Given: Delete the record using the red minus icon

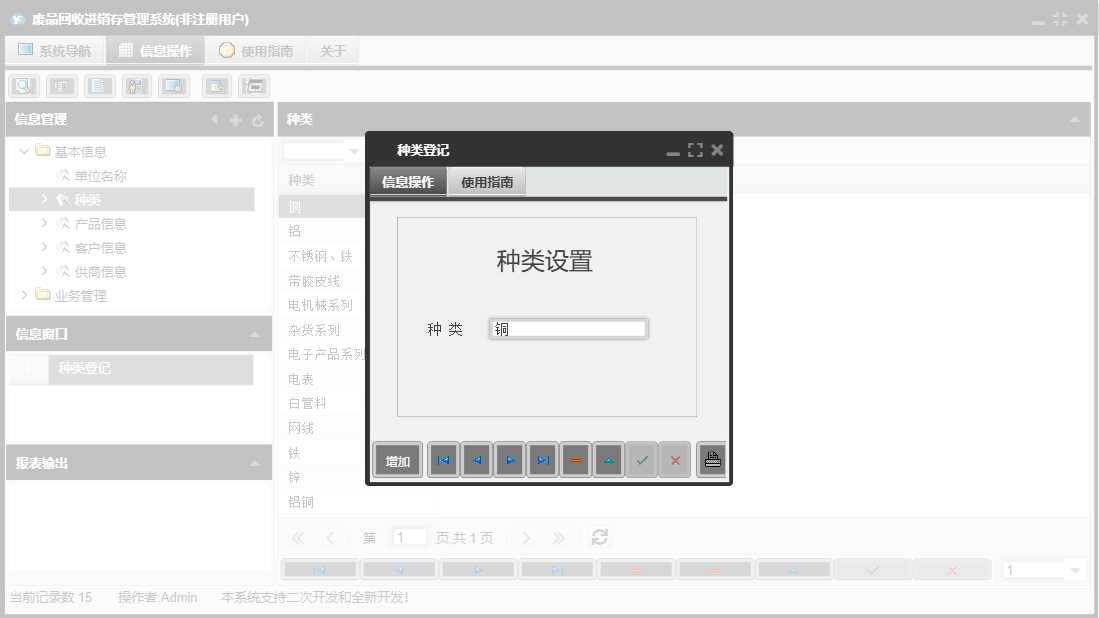Looking at the screenshot, I should [576, 460].
